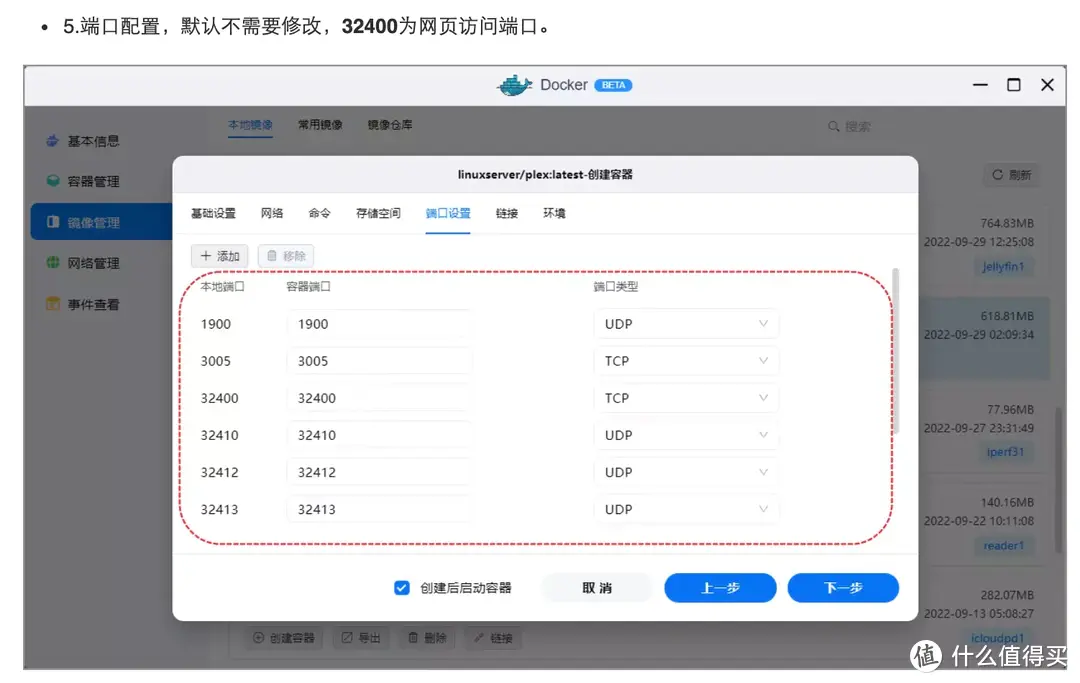Open the 本地镜像 tab
The image size is (1080, 683).
(x=251, y=125)
